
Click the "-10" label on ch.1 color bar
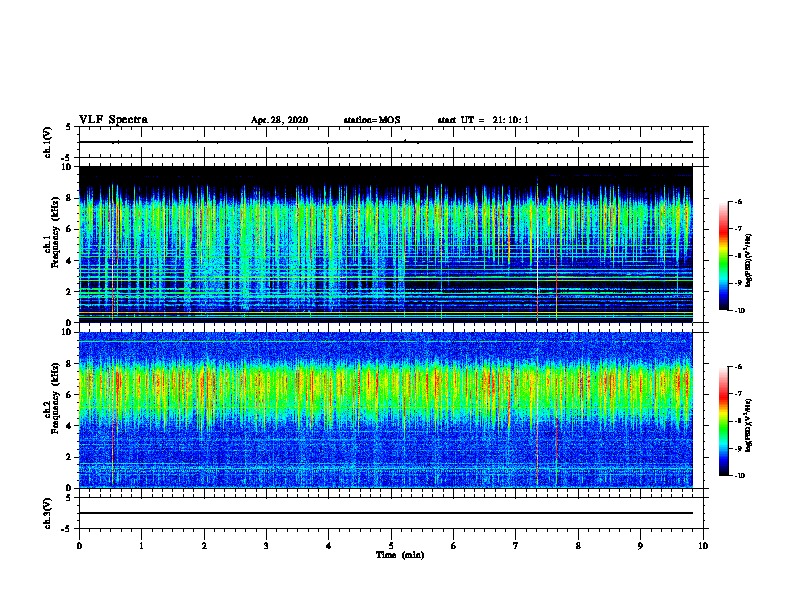(x=739, y=311)
